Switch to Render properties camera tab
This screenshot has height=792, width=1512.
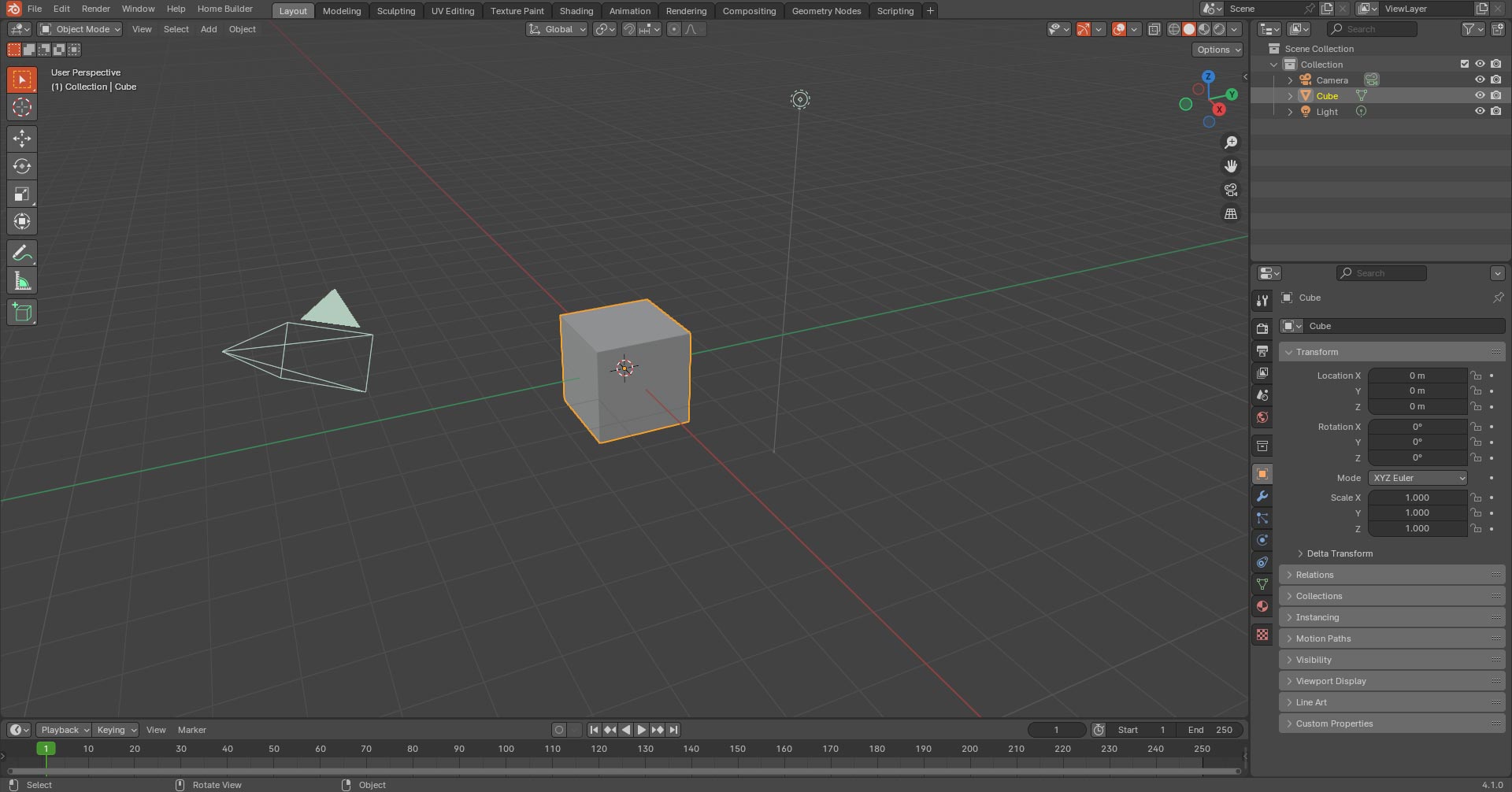coord(1262,328)
